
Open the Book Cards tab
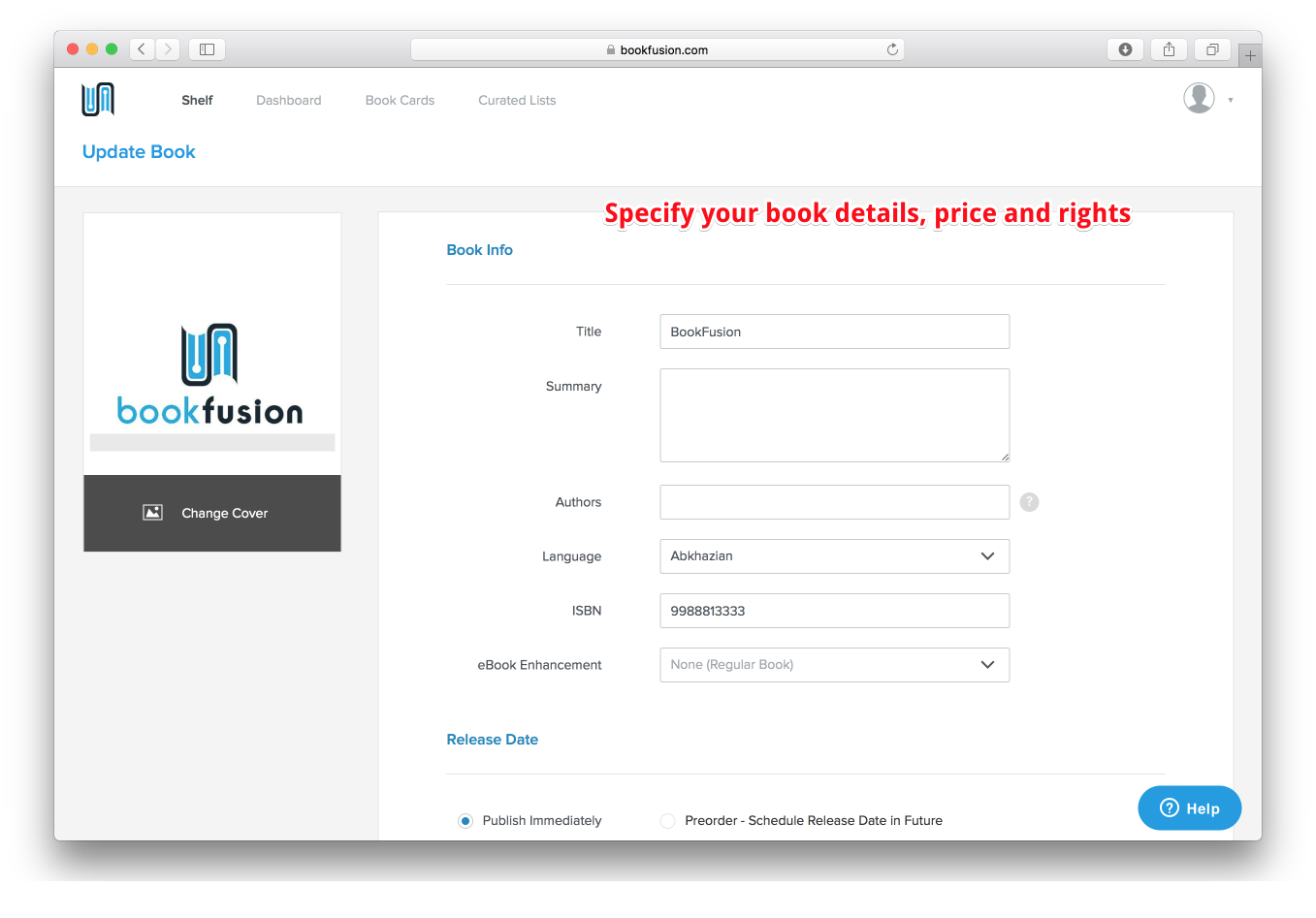400,100
